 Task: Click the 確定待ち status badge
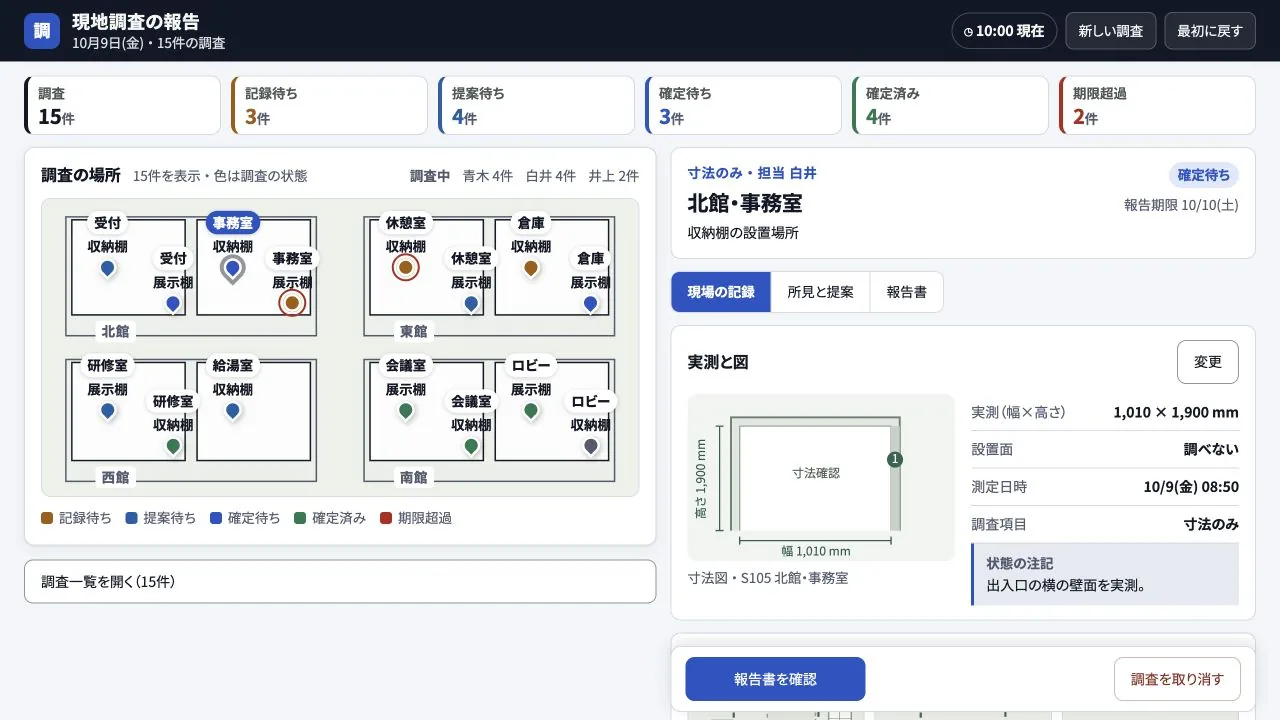point(1204,175)
